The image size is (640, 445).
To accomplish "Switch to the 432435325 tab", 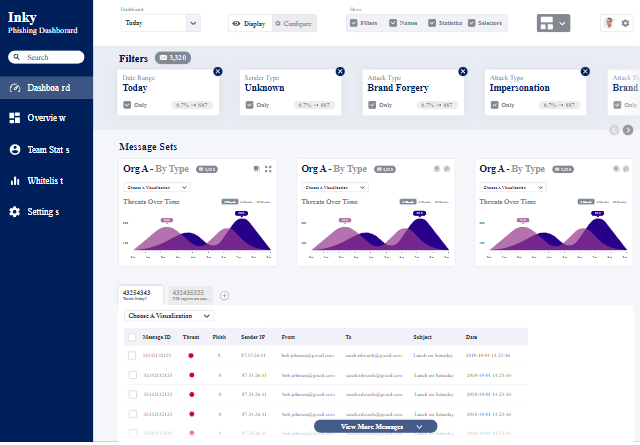I will [191, 295].
